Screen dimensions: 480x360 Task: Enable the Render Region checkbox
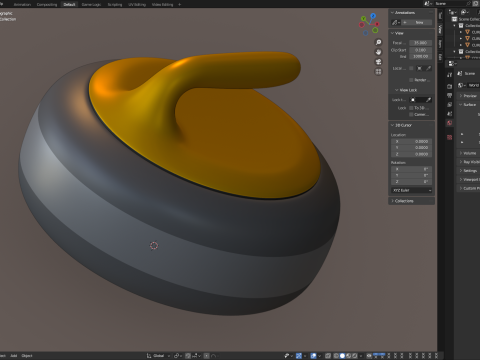411,80
